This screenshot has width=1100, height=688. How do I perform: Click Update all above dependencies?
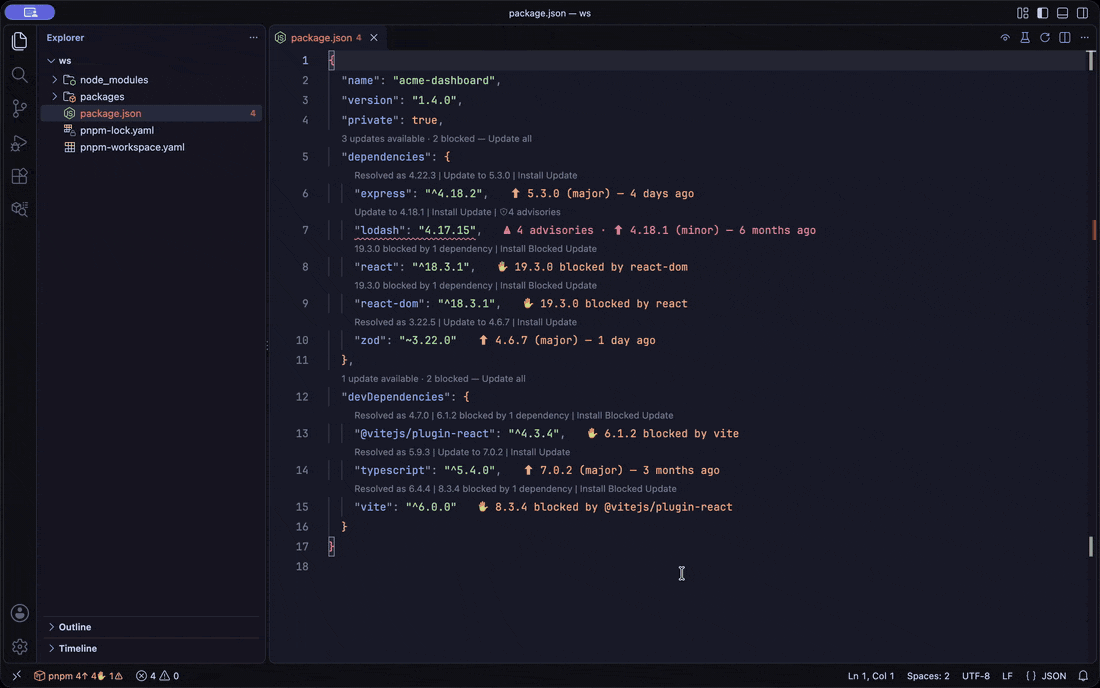click(509, 139)
